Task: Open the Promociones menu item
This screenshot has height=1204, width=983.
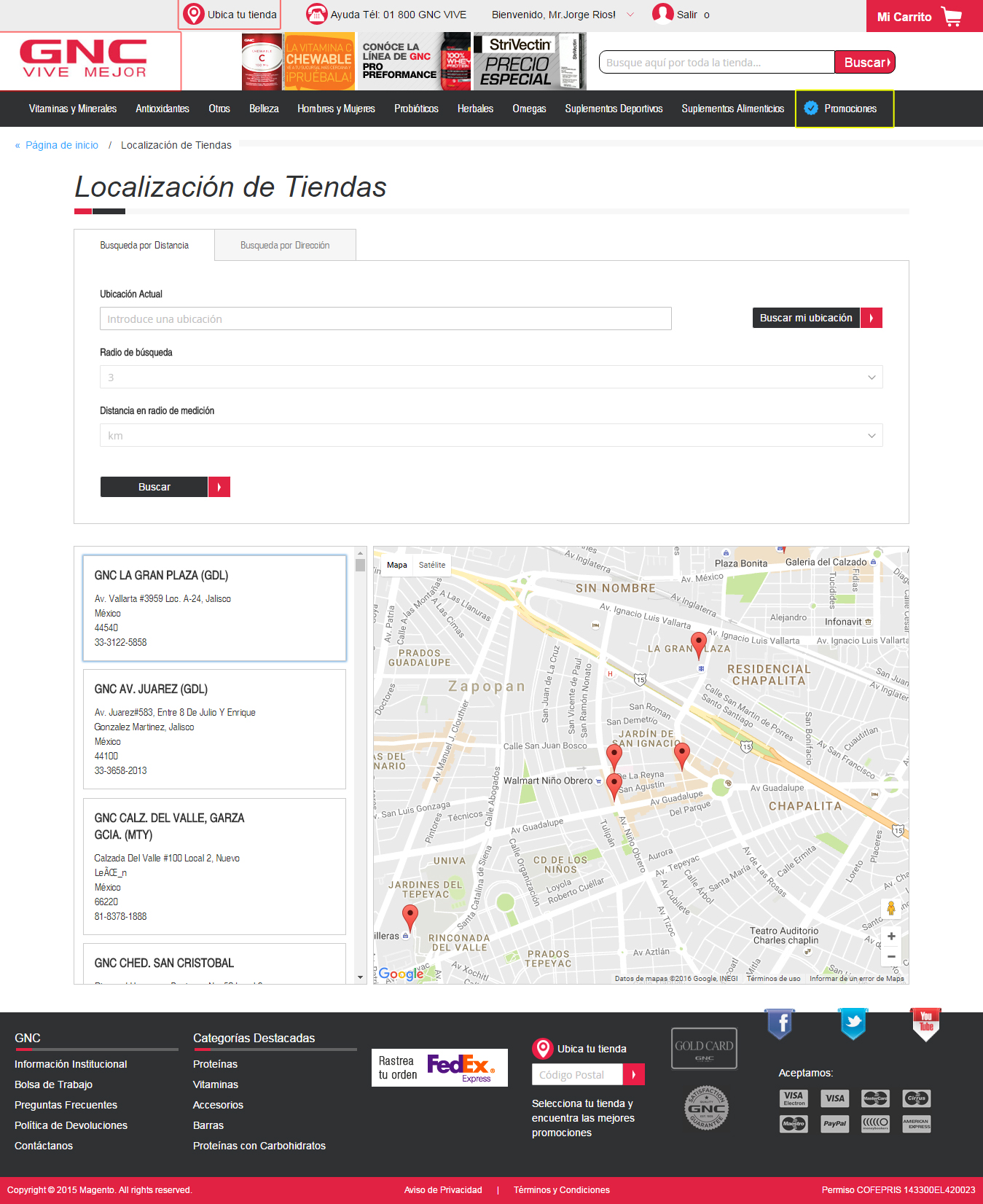Action: [x=844, y=109]
